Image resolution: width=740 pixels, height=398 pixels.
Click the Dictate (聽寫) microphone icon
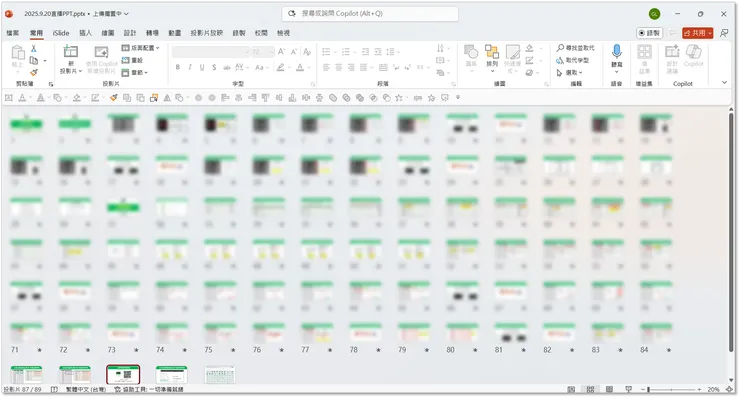(616, 51)
